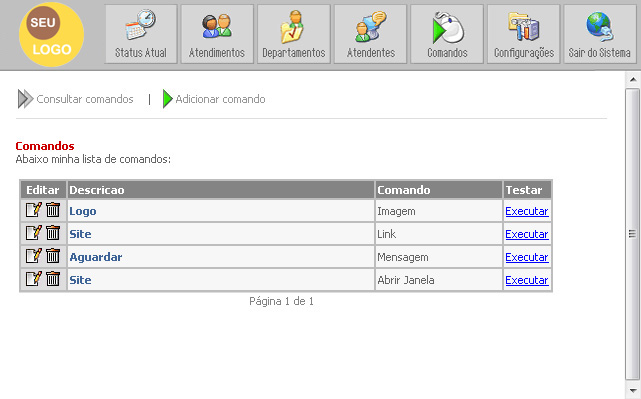
Task: Click the scrollbar up arrow
Action: pyautogui.click(x=633, y=79)
